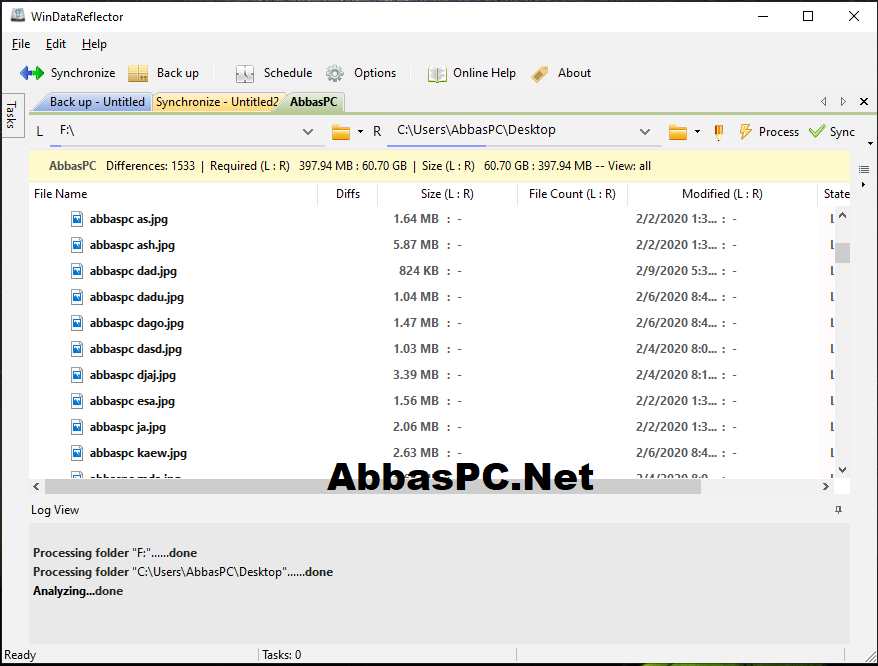Click the About tag icon
The height and width of the screenshot is (666, 878).
pyautogui.click(x=540, y=73)
